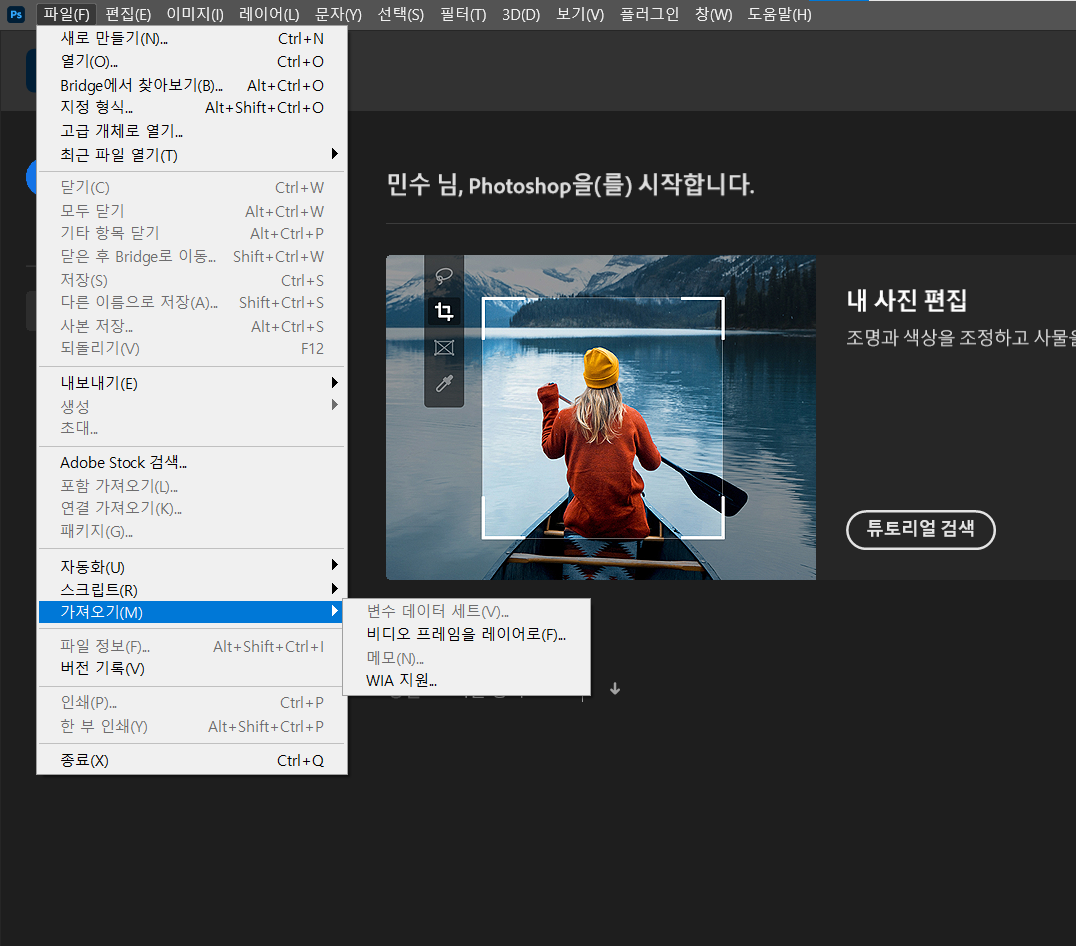Click 파일 정보(F)... menu entry

click(192, 646)
